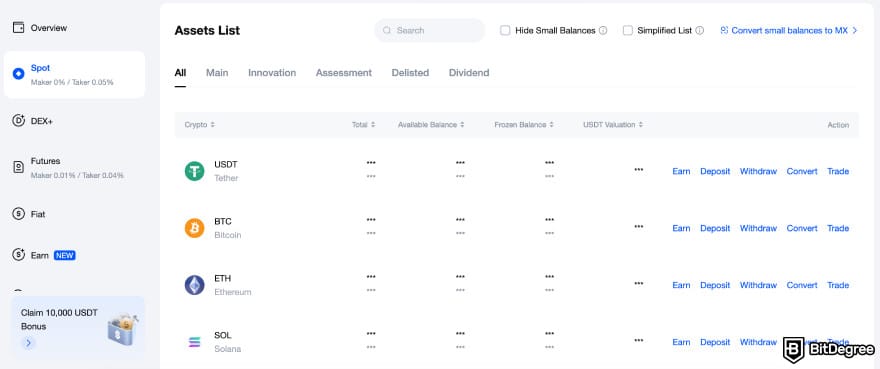Viewport: 880px width, 369px height.
Task: Open the Earn sidebar icon
Action: tap(19, 255)
